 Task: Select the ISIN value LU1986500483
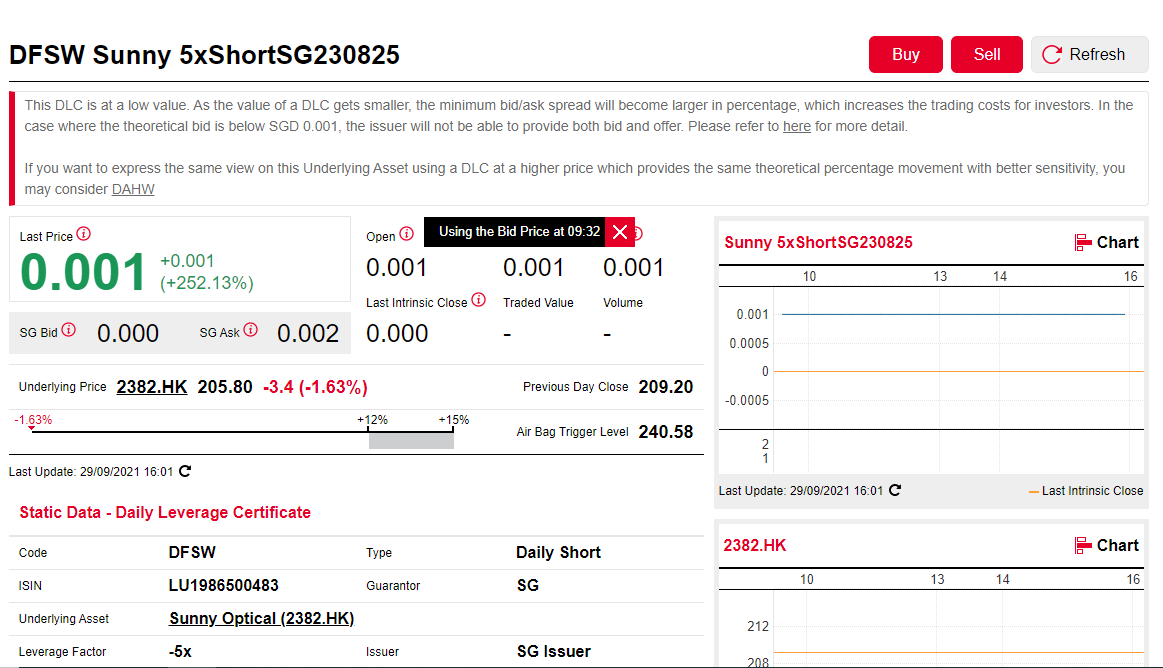223,586
